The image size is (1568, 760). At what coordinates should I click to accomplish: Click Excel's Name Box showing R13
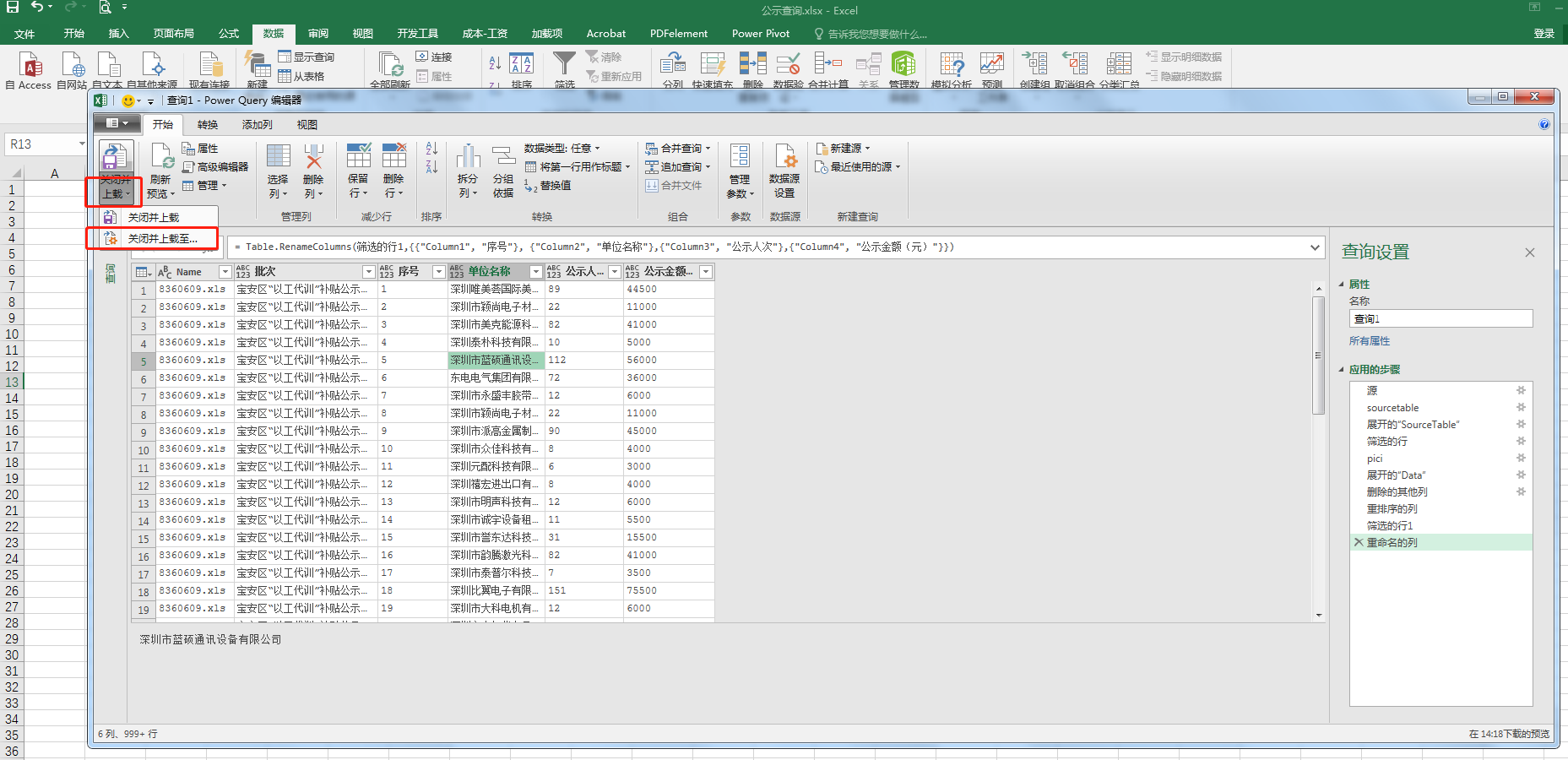pyautogui.click(x=46, y=144)
